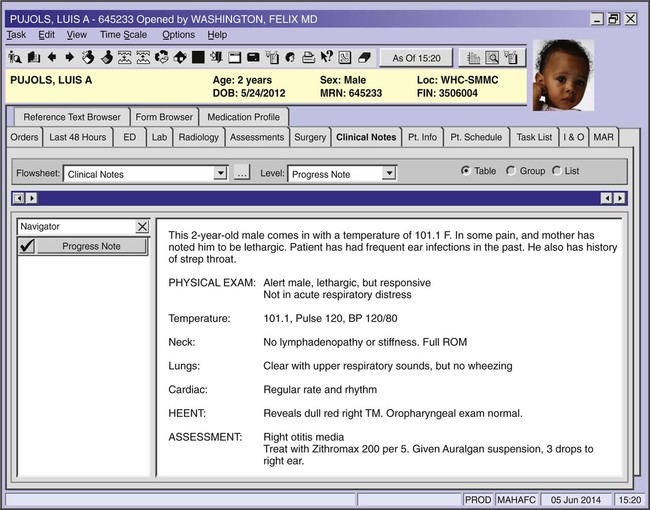The width and height of the screenshot is (650, 510).
Task: Click the help pointer question mark icon
Action: 325,57
